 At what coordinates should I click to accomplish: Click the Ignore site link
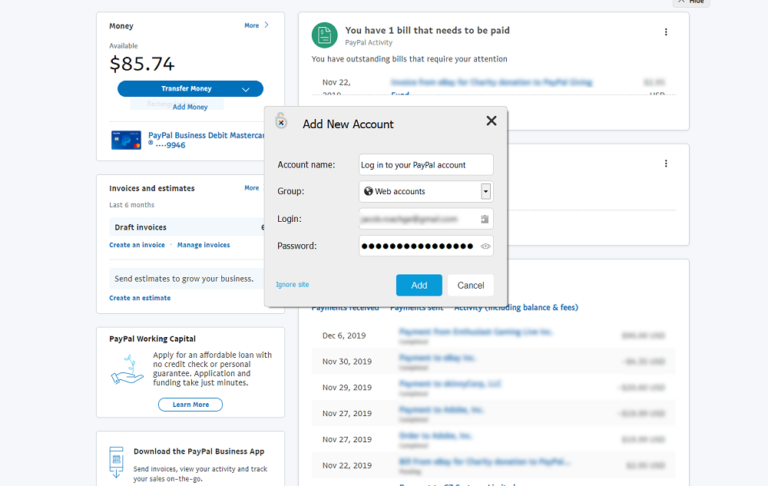[x=292, y=285]
